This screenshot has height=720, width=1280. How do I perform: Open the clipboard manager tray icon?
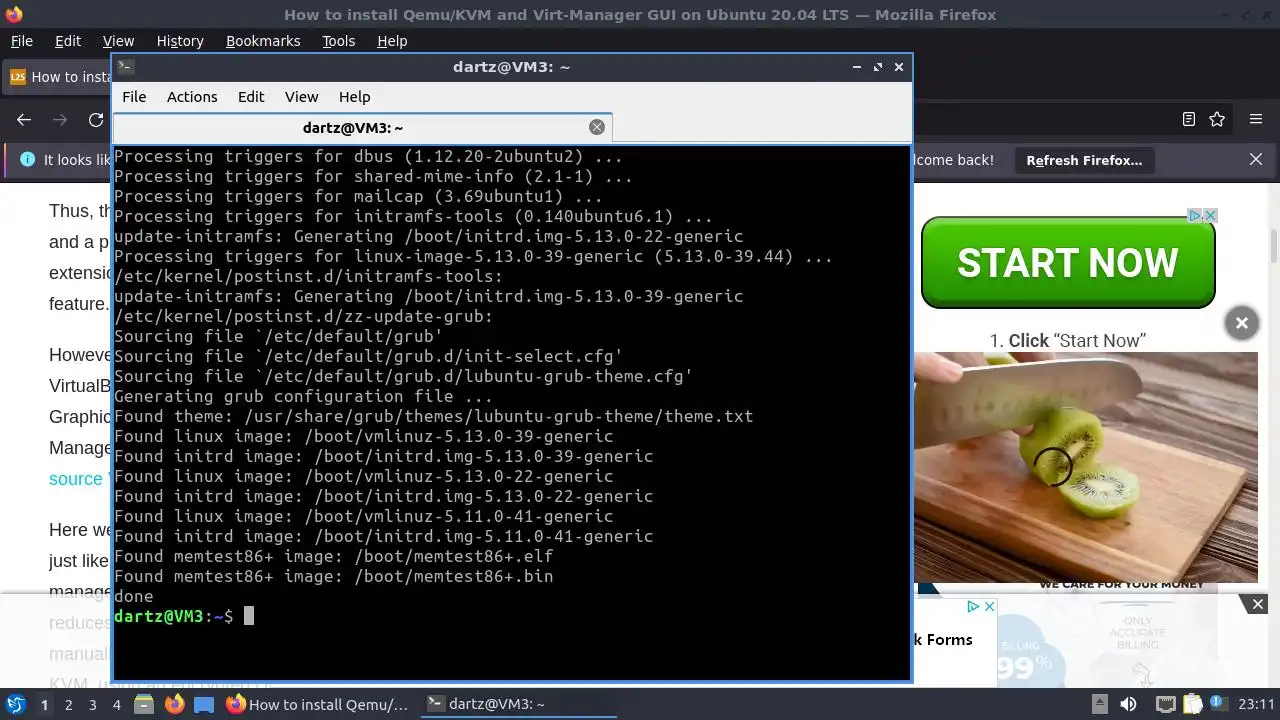coord(1194,704)
